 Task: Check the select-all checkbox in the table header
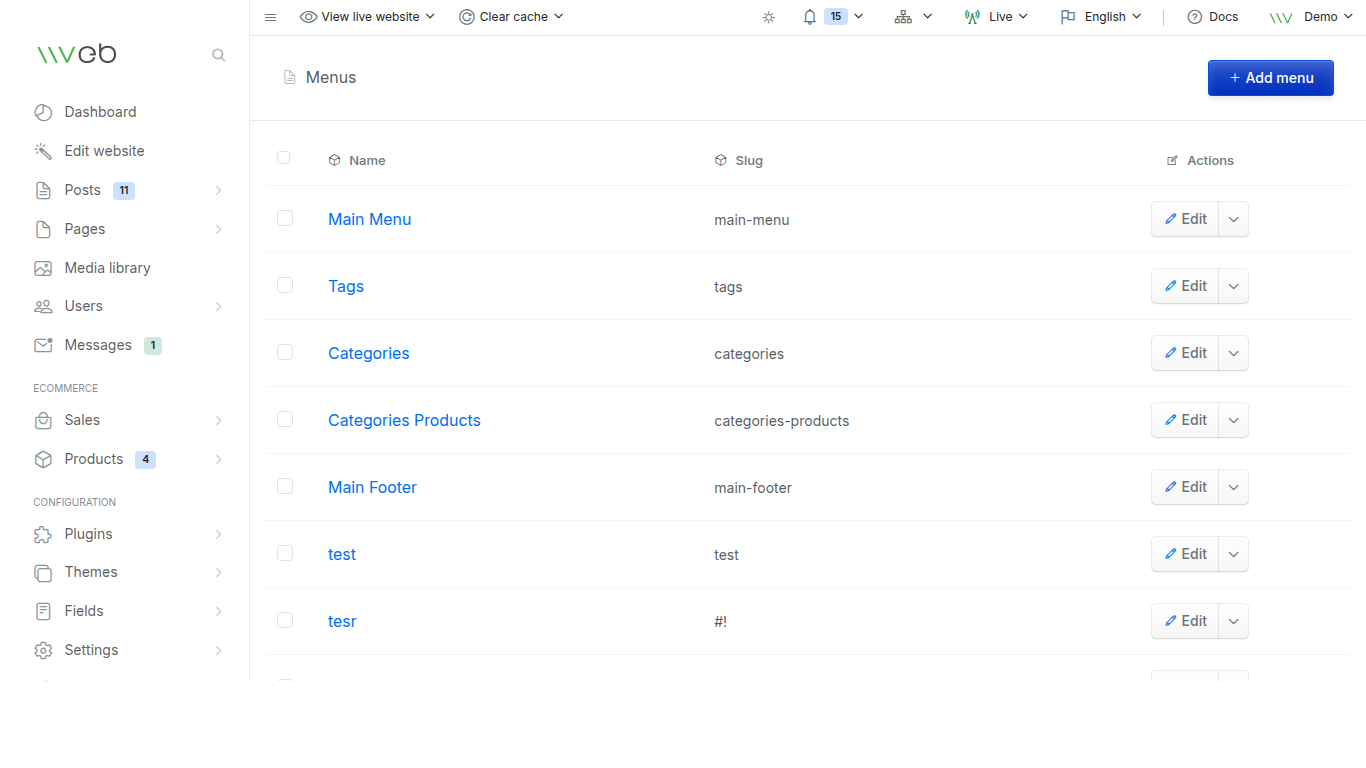284,158
